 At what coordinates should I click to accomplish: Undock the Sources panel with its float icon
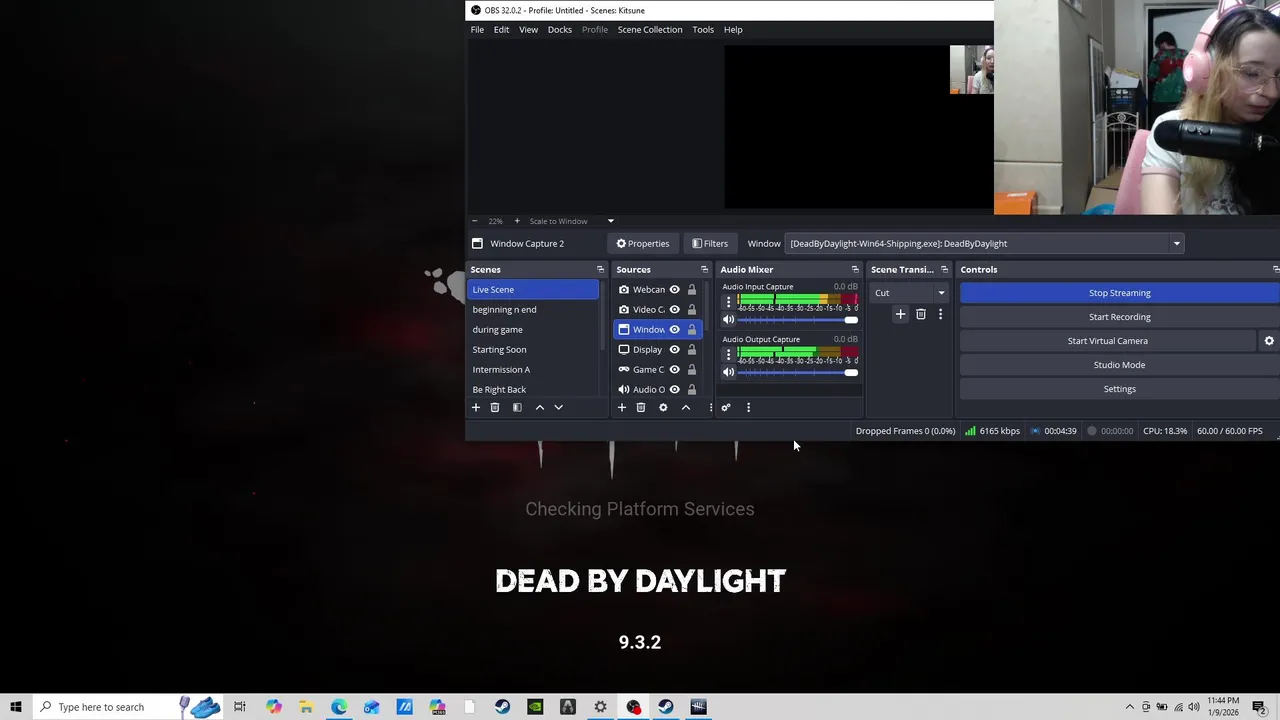tap(704, 269)
